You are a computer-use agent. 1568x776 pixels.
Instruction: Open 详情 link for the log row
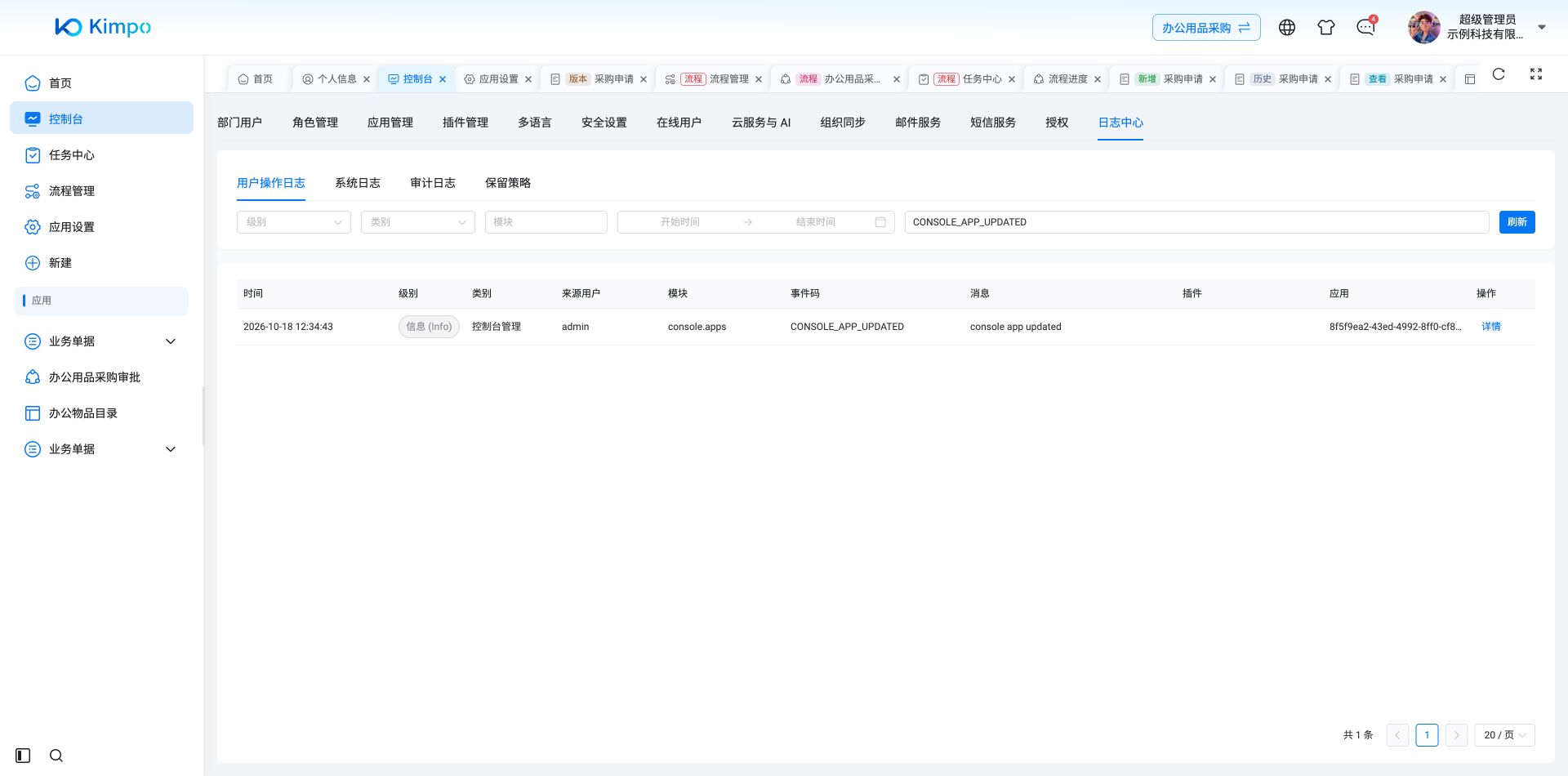1491,327
